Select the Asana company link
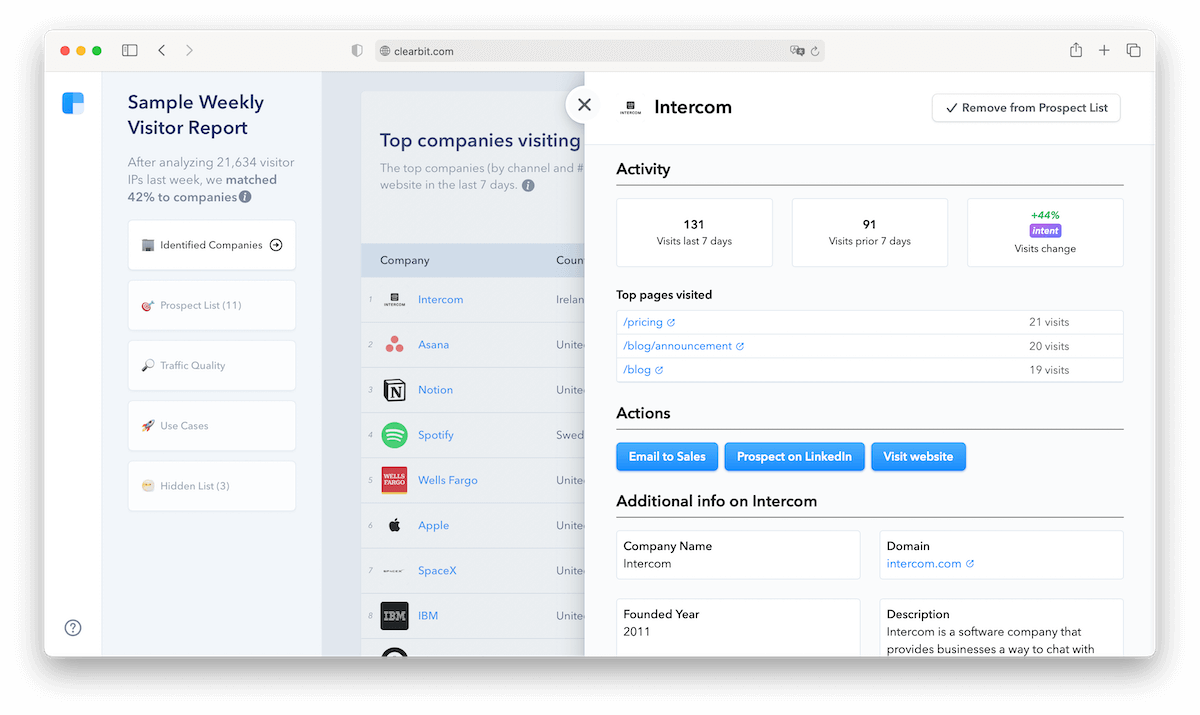1200x715 pixels. pyautogui.click(x=433, y=345)
